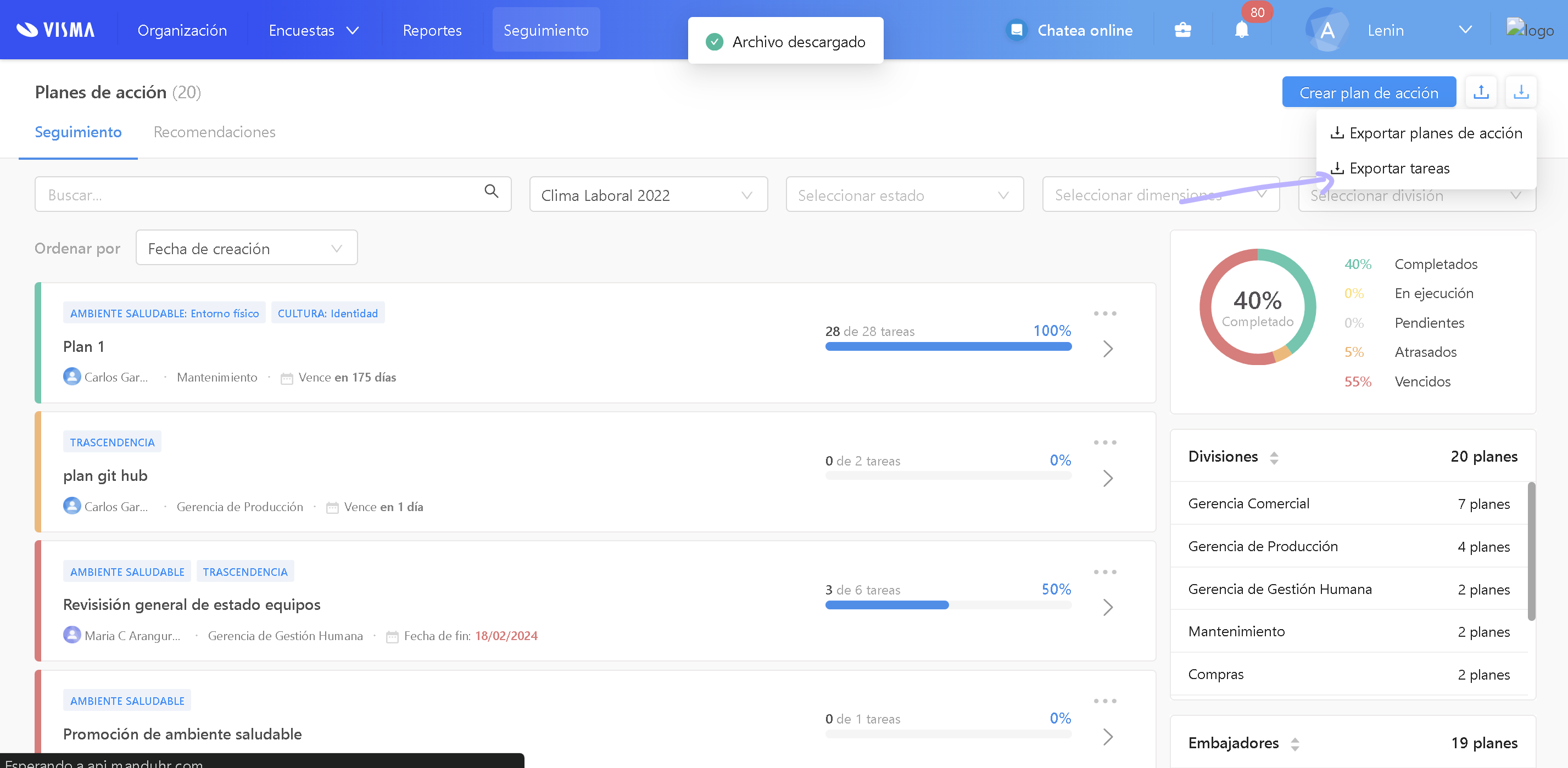The width and height of the screenshot is (1568, 768).
Task: Expand the Encuestas menu
Action: click(313, 30)
